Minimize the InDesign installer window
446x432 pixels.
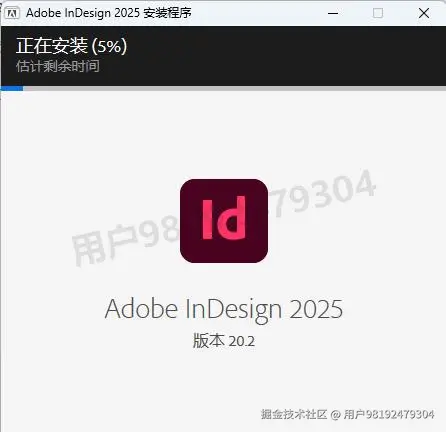pos(333,13)
